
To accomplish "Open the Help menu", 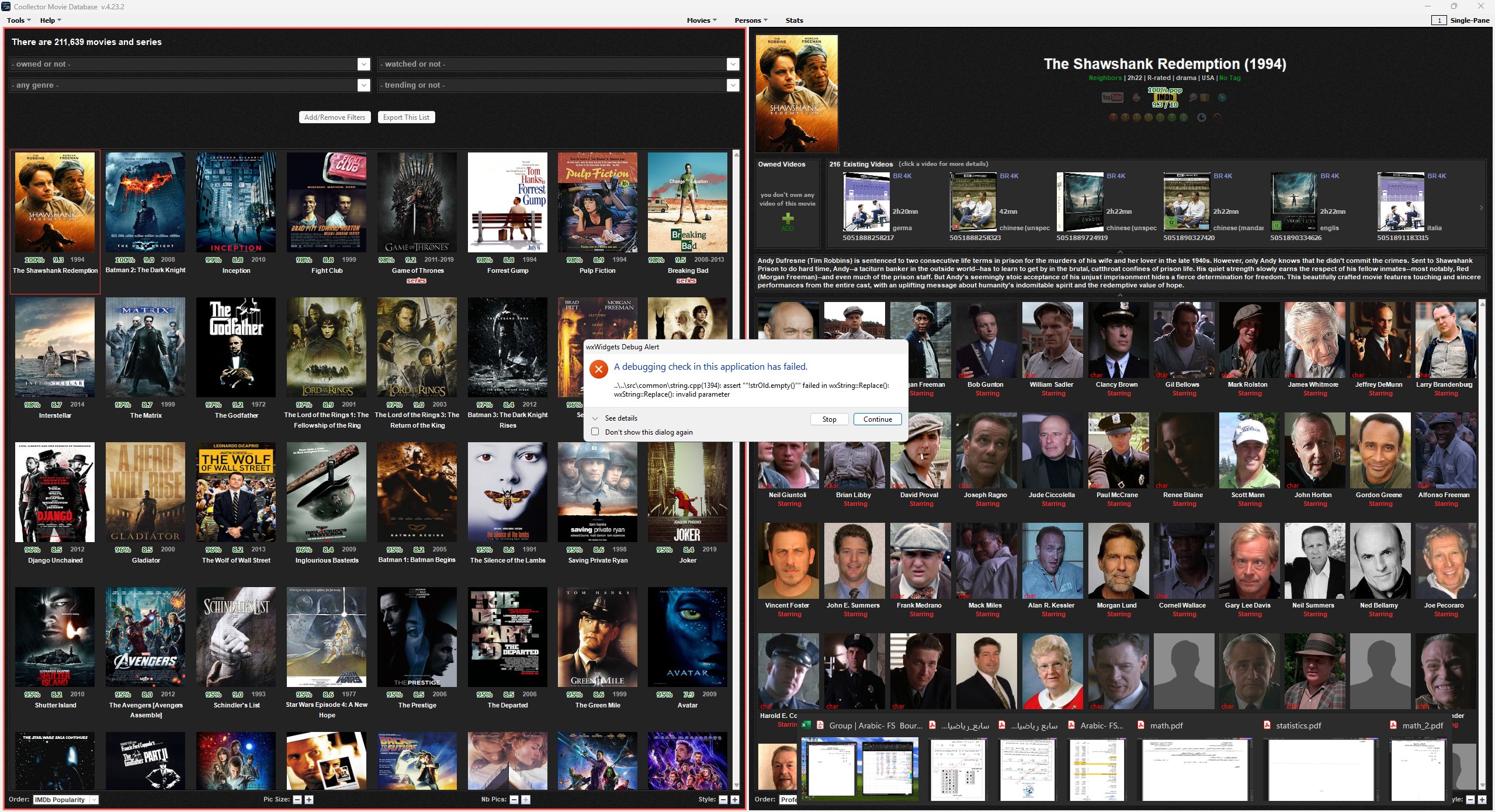I will tap(50, 20).
